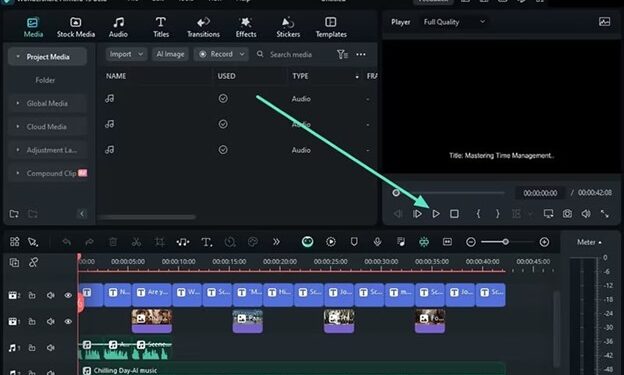Toggle visibility of video track 1
The height and width of the screenshot is (375, 624).
(x=68, y=321)
